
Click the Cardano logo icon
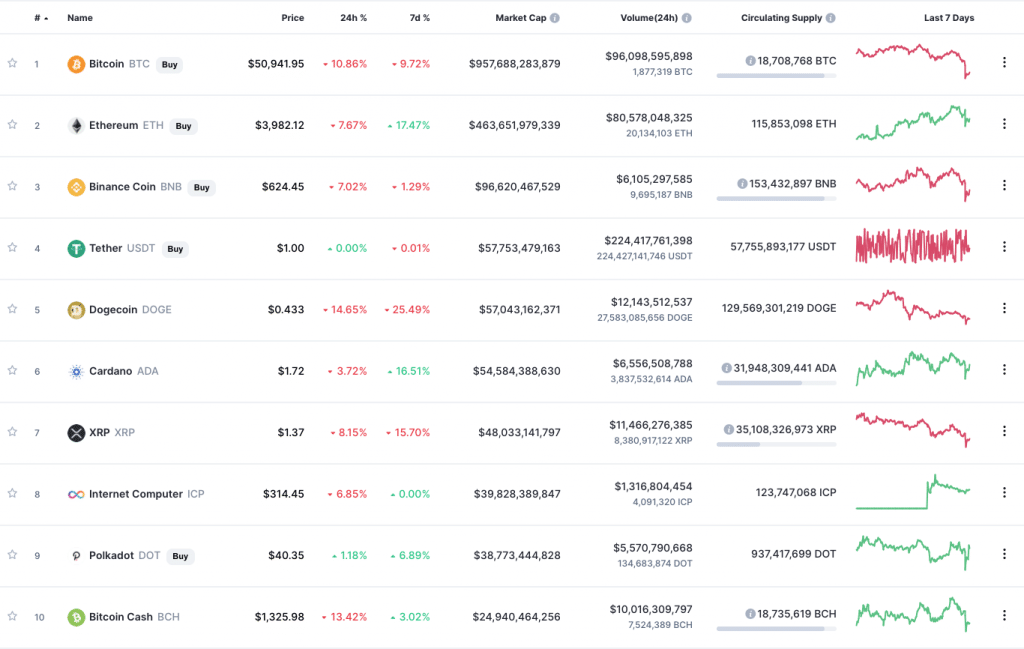[x=76, y=371]
